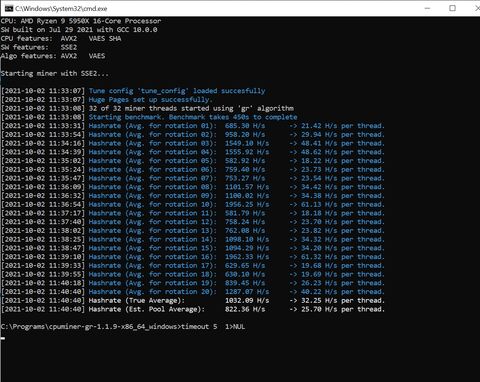Click the window title 'C:\Windows\System32\cmd.exe'
This screenshot has height=382, width=480.
[x=61, y=9]
